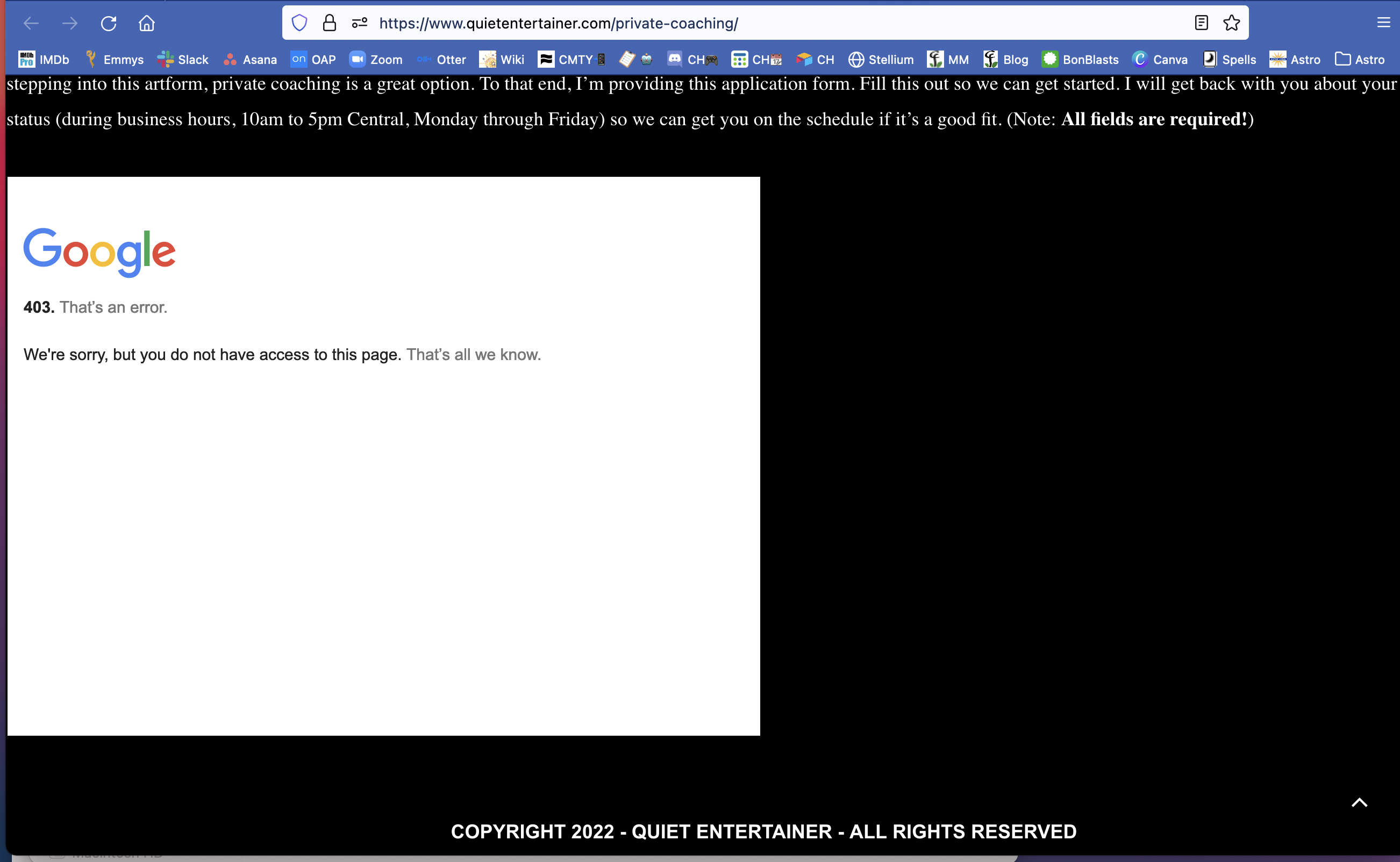This screenshot has height=862, width=1400.
Task: Open the CH bookmark with orange box icon
Action: click(816, 59)
